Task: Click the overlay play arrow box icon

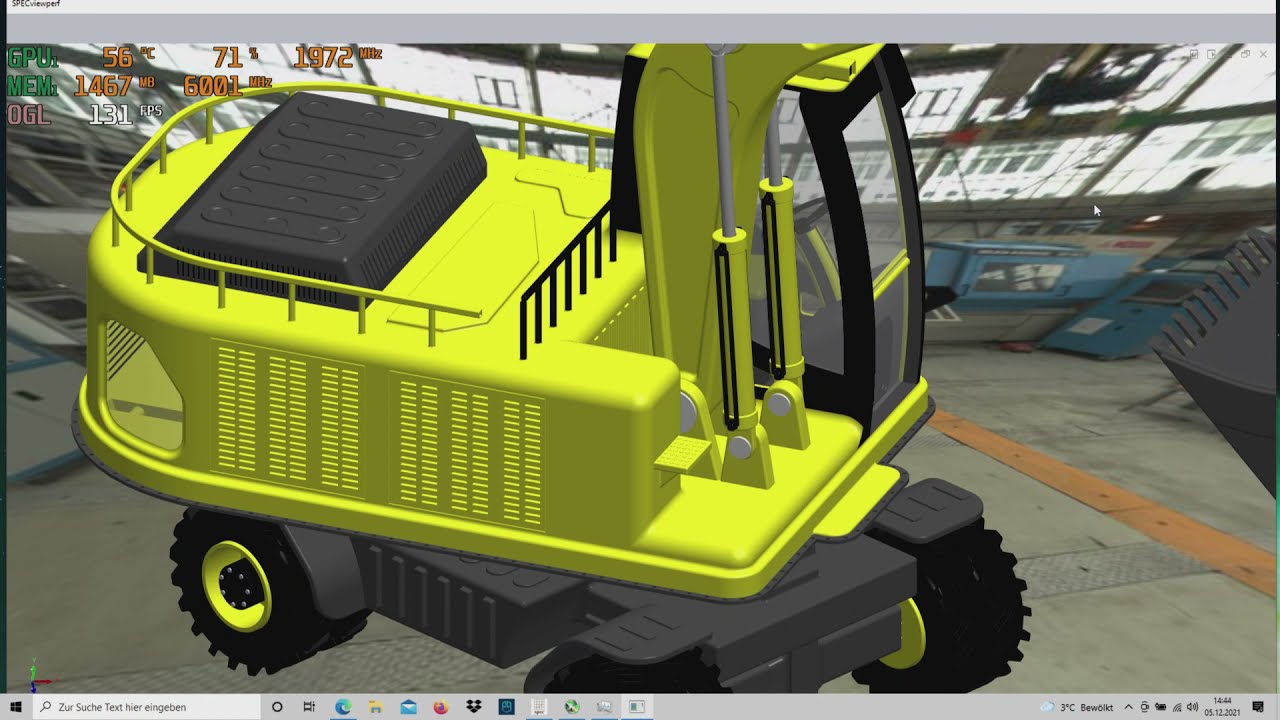Action: tap(1211, 54)
